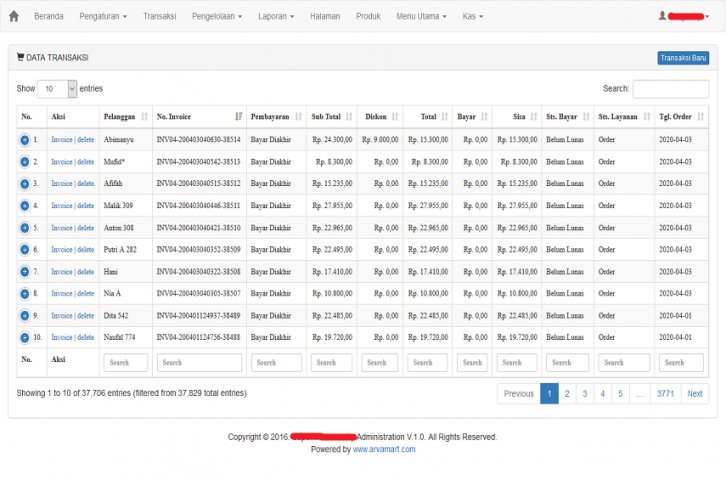The height and width of the screenshot is (480, 726).
Task: Sort table by No. Invoice column
Action: 200,117
